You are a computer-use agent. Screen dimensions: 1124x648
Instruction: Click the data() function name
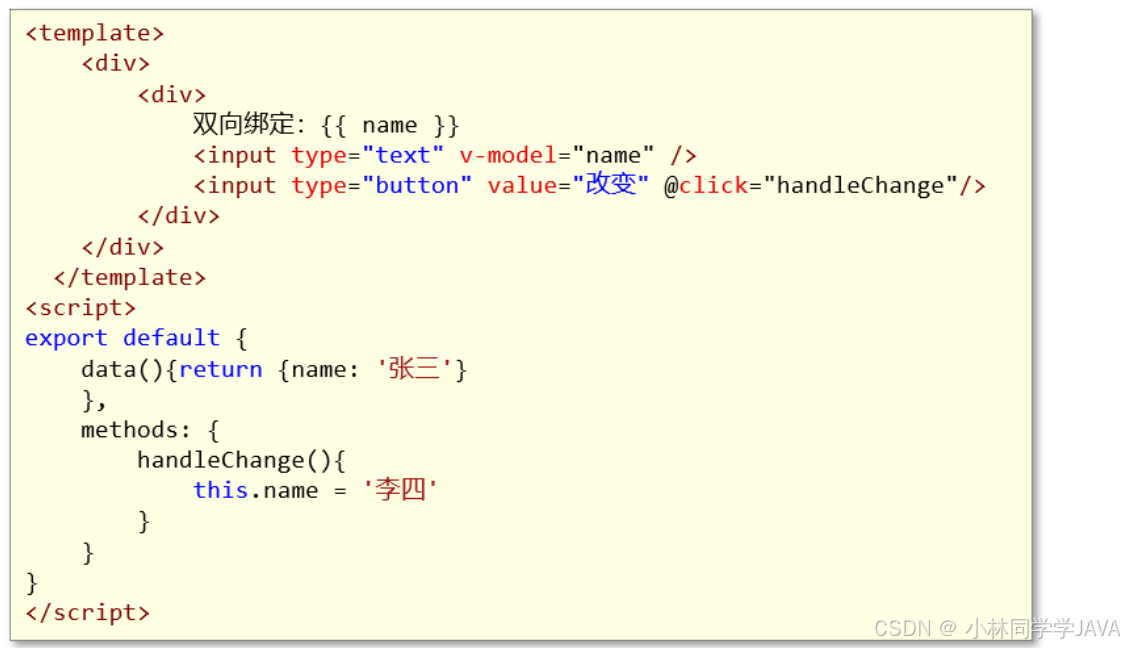click(123, 369)
